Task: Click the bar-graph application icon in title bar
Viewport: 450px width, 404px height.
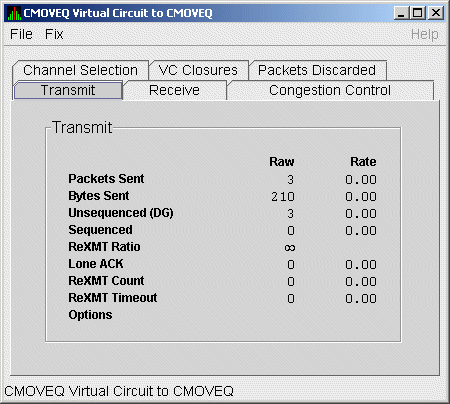Action: click(x=14, y=13)
